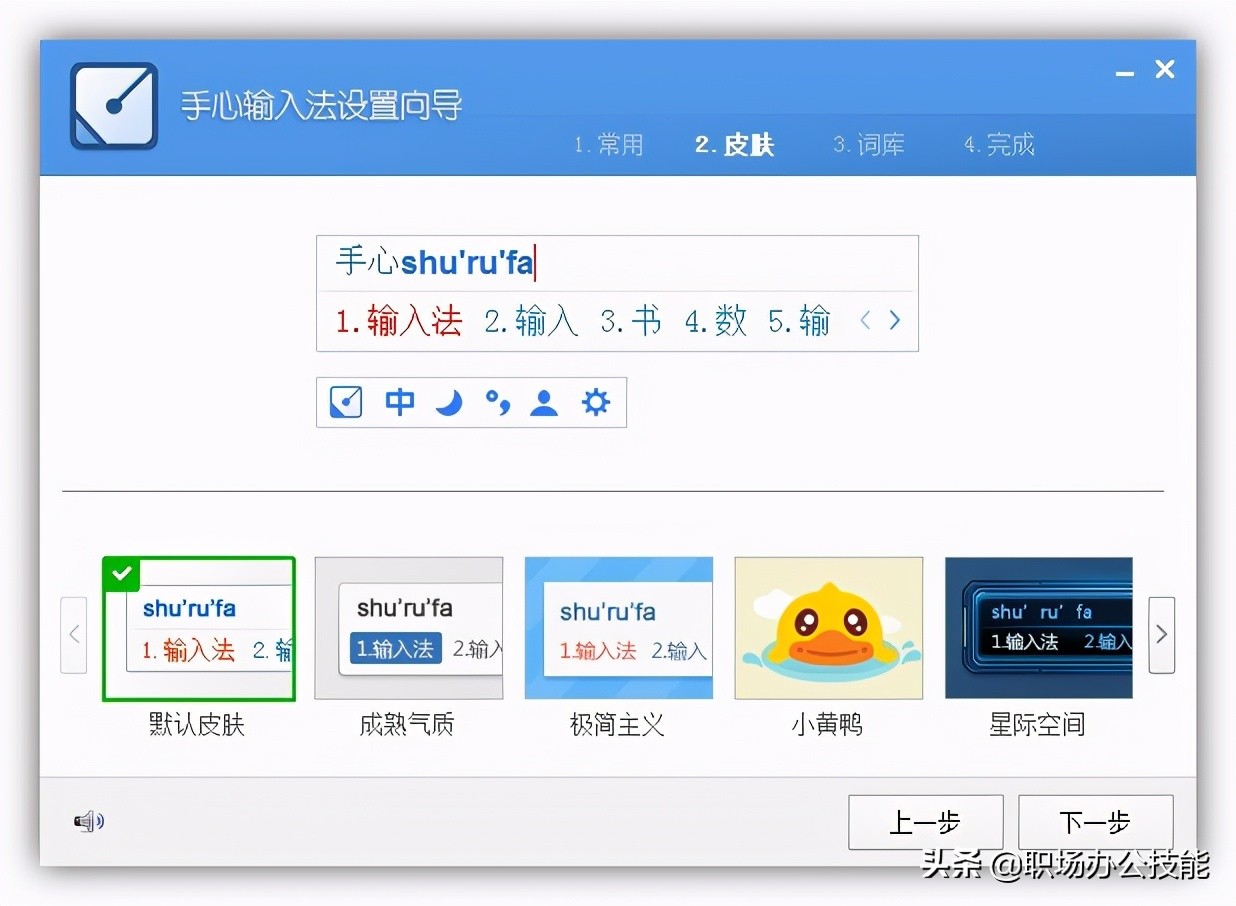Viewport: 1236px width, 906px height.
Task: Jump to step 3. 词库 tab
Action: (x=869, y=145)
